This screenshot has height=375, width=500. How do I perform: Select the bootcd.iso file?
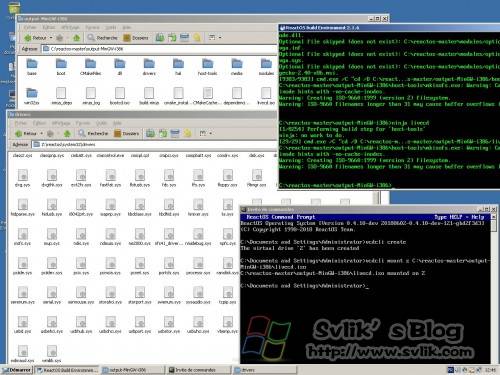[x=120, y=96]
